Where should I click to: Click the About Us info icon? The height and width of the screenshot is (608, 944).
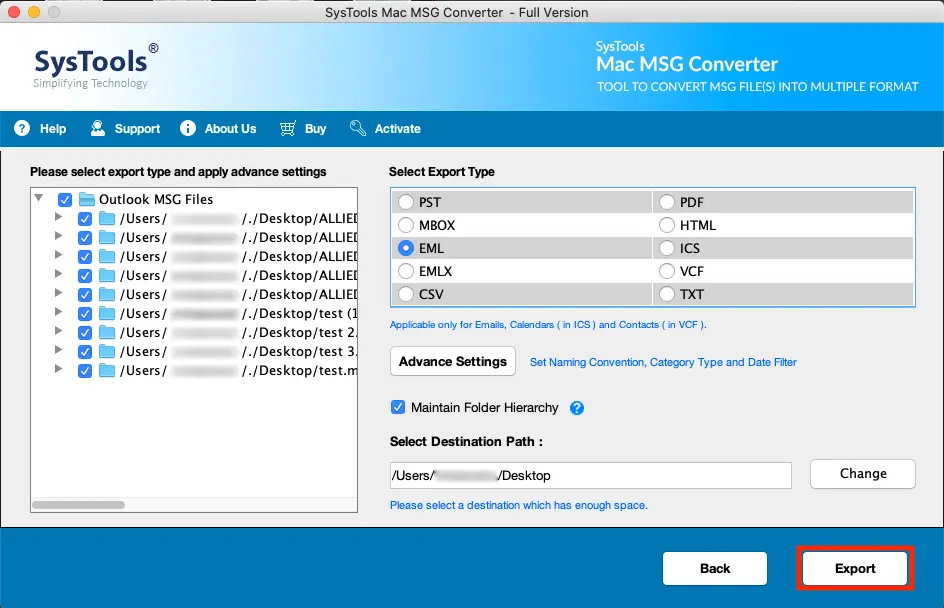[x=186, y=128]
